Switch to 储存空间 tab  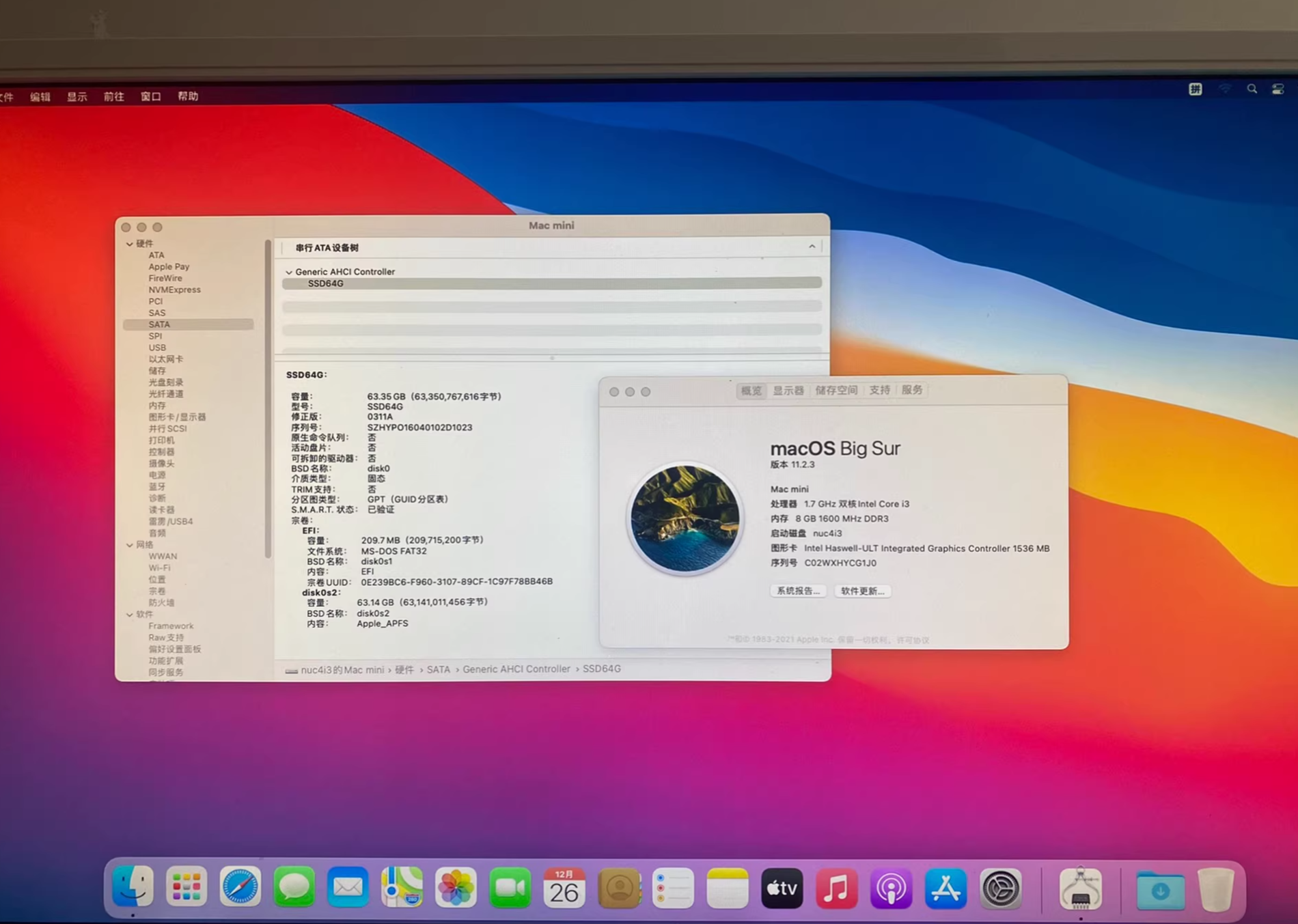click(x=836, y=390)
